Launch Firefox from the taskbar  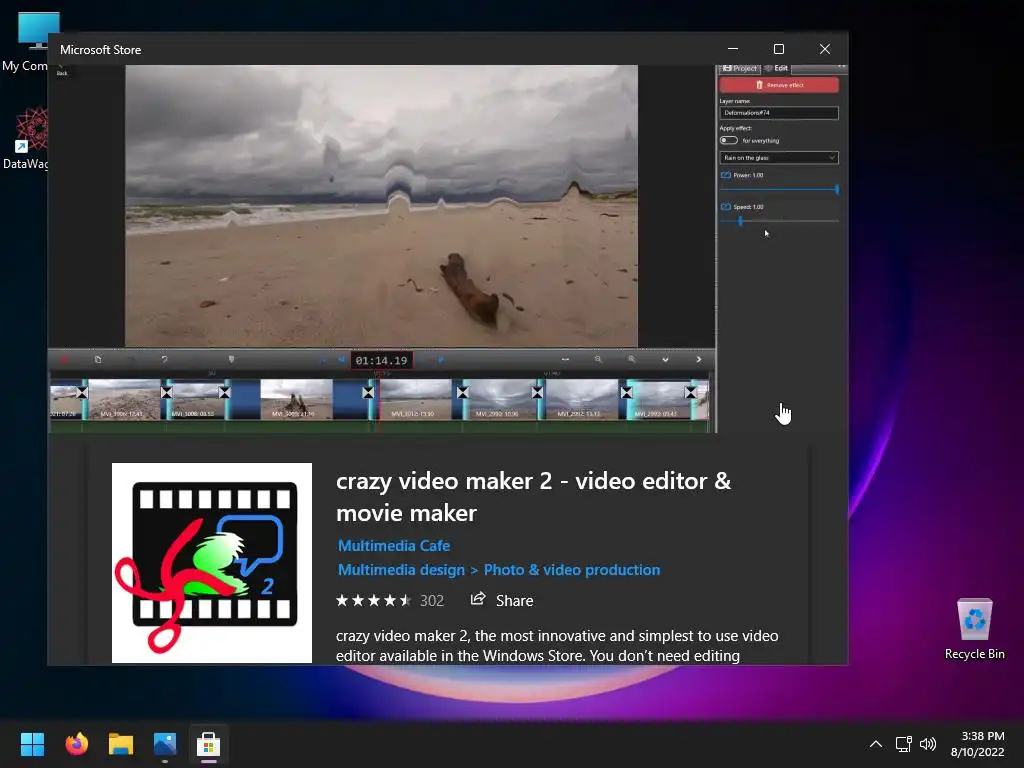click(76, 744)
